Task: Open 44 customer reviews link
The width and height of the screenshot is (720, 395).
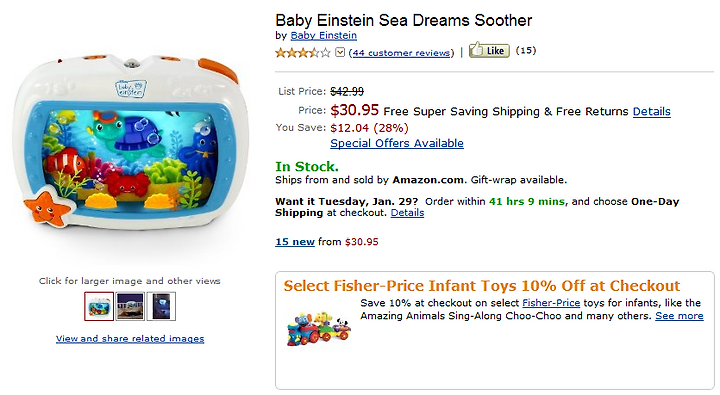Action: coord(401,53)
